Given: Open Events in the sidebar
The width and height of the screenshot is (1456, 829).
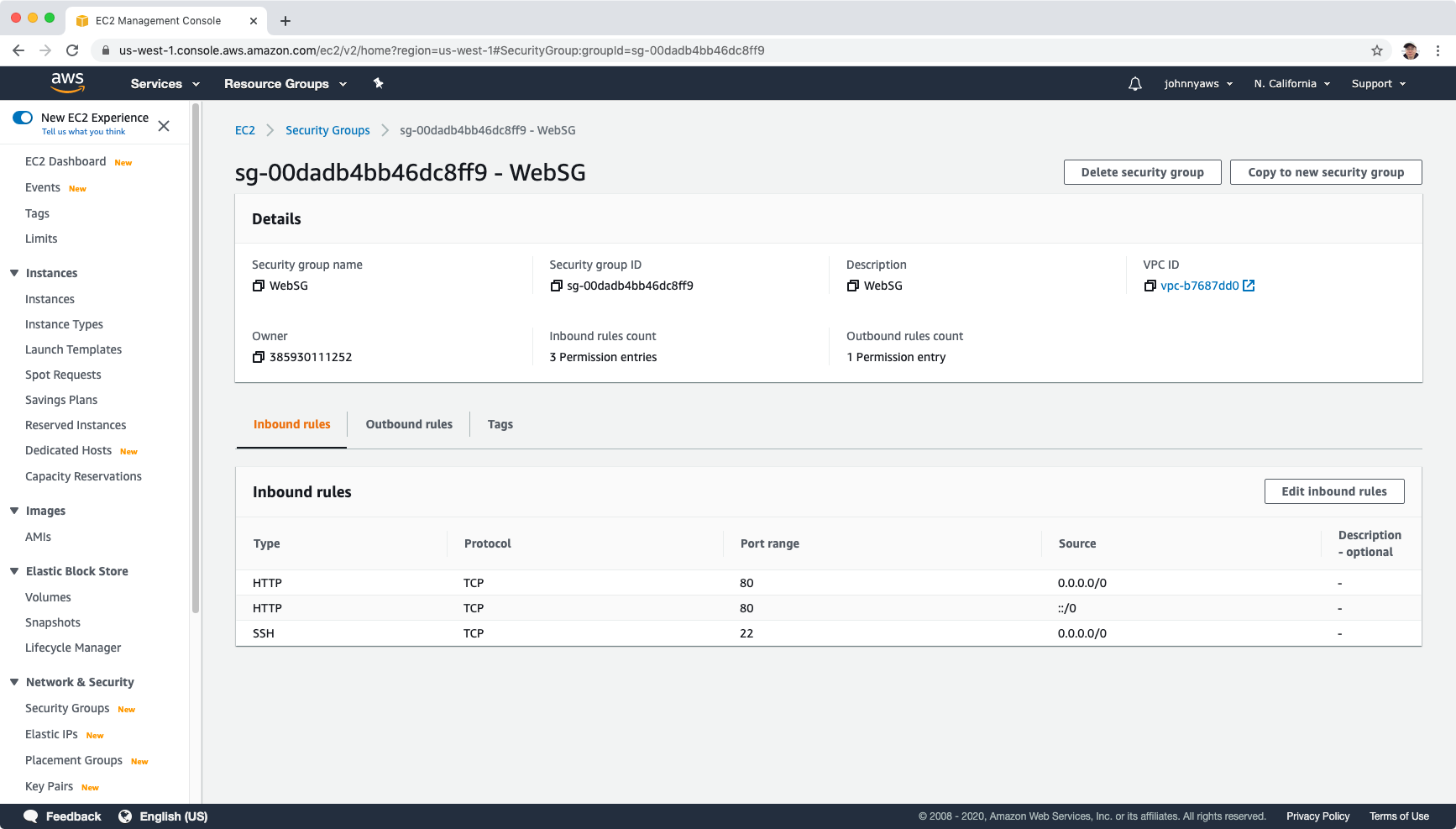Looking at the screenshot, I should 43,187.
